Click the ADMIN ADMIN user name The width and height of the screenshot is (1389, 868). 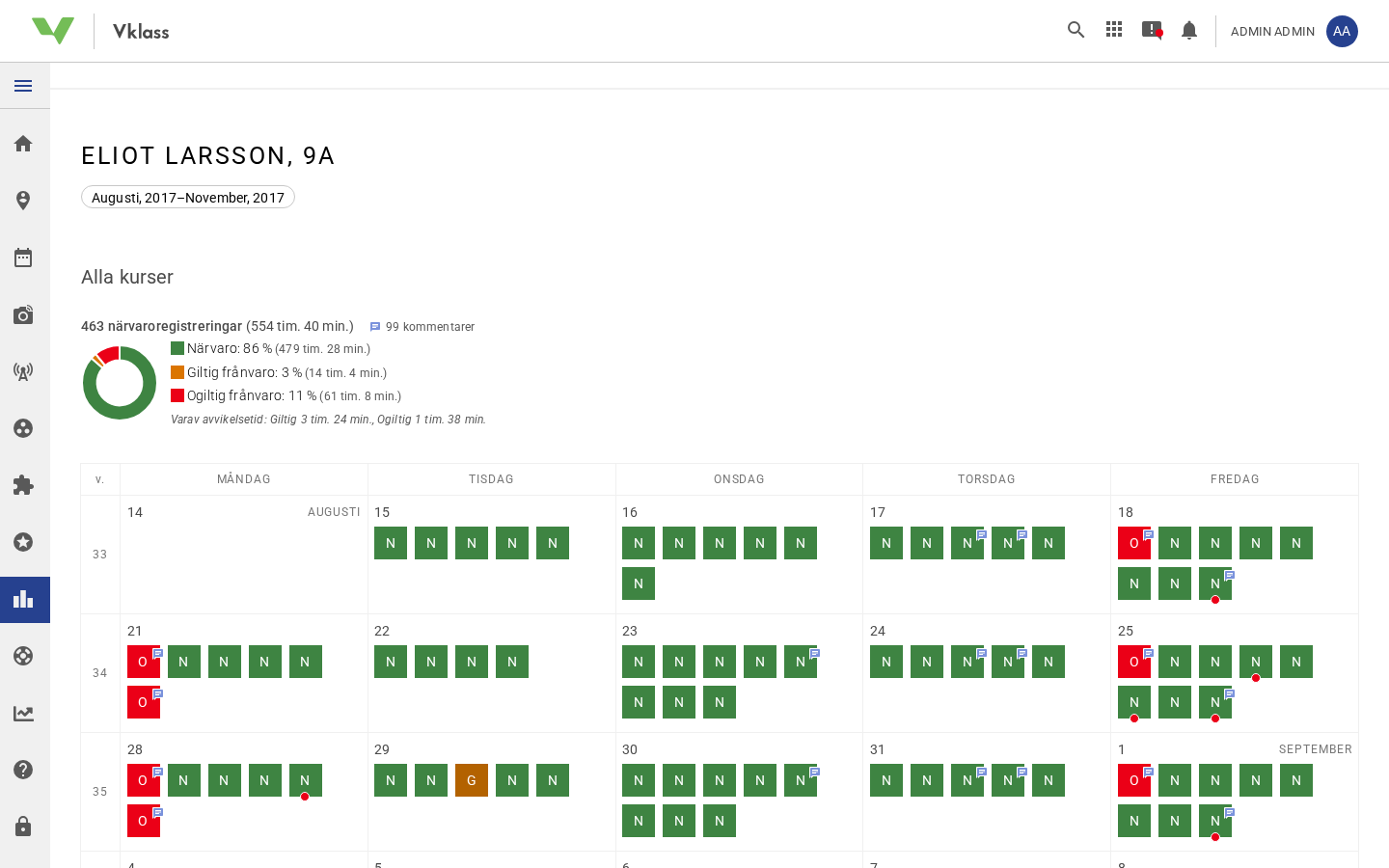pyautogui.click(x=1272, y=32)
